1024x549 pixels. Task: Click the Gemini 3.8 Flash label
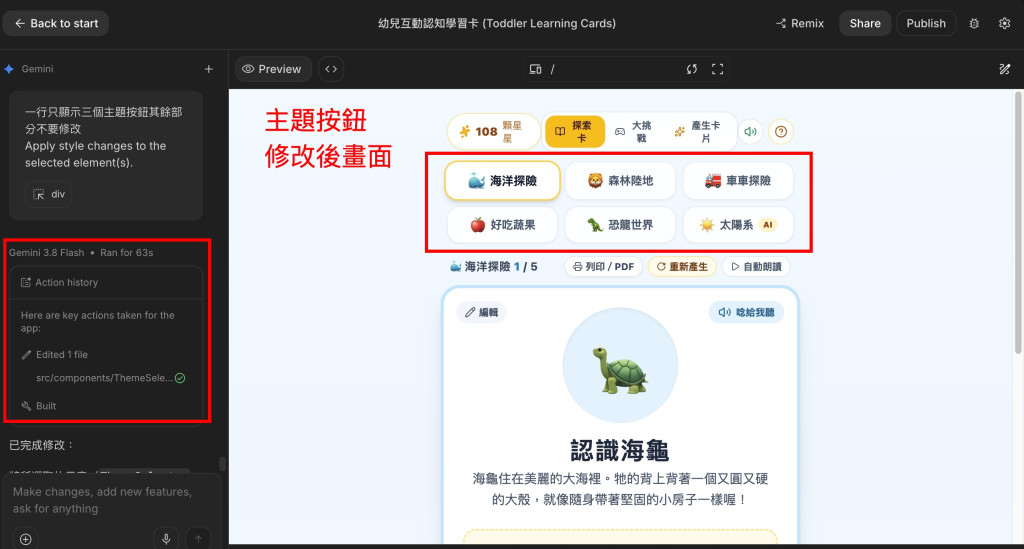tap(46, 253)
